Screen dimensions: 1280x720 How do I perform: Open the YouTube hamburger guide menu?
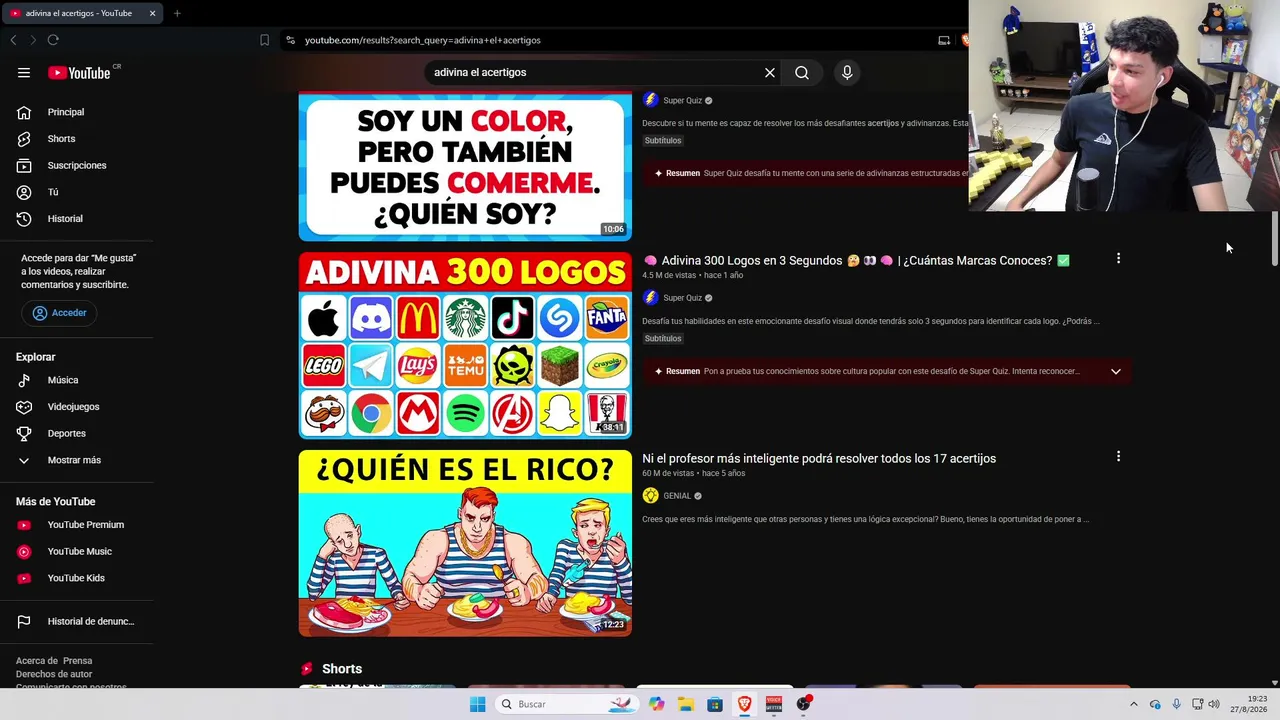(24, 72)
